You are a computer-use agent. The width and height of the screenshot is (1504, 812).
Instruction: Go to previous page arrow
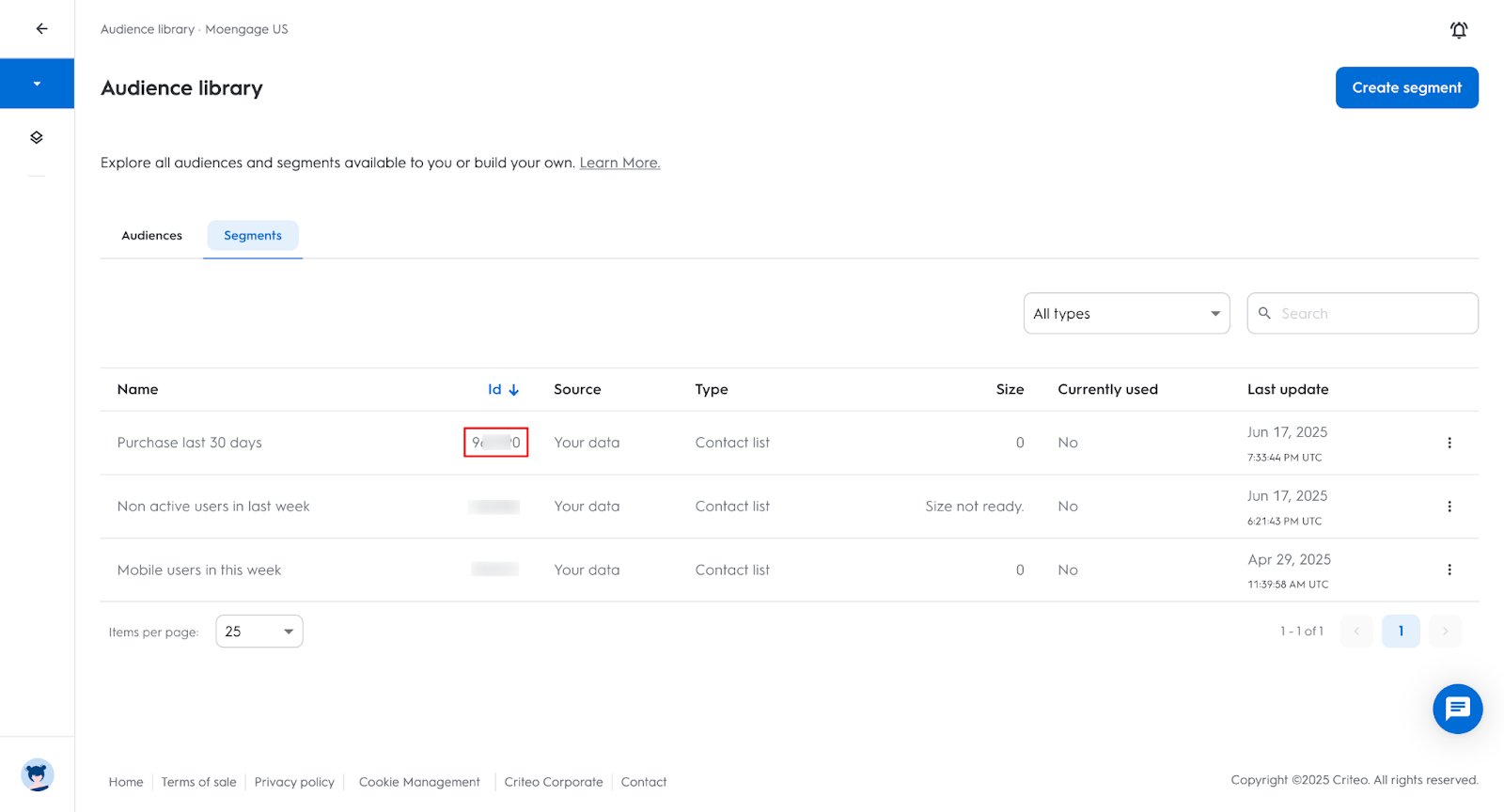point(1356,632)
